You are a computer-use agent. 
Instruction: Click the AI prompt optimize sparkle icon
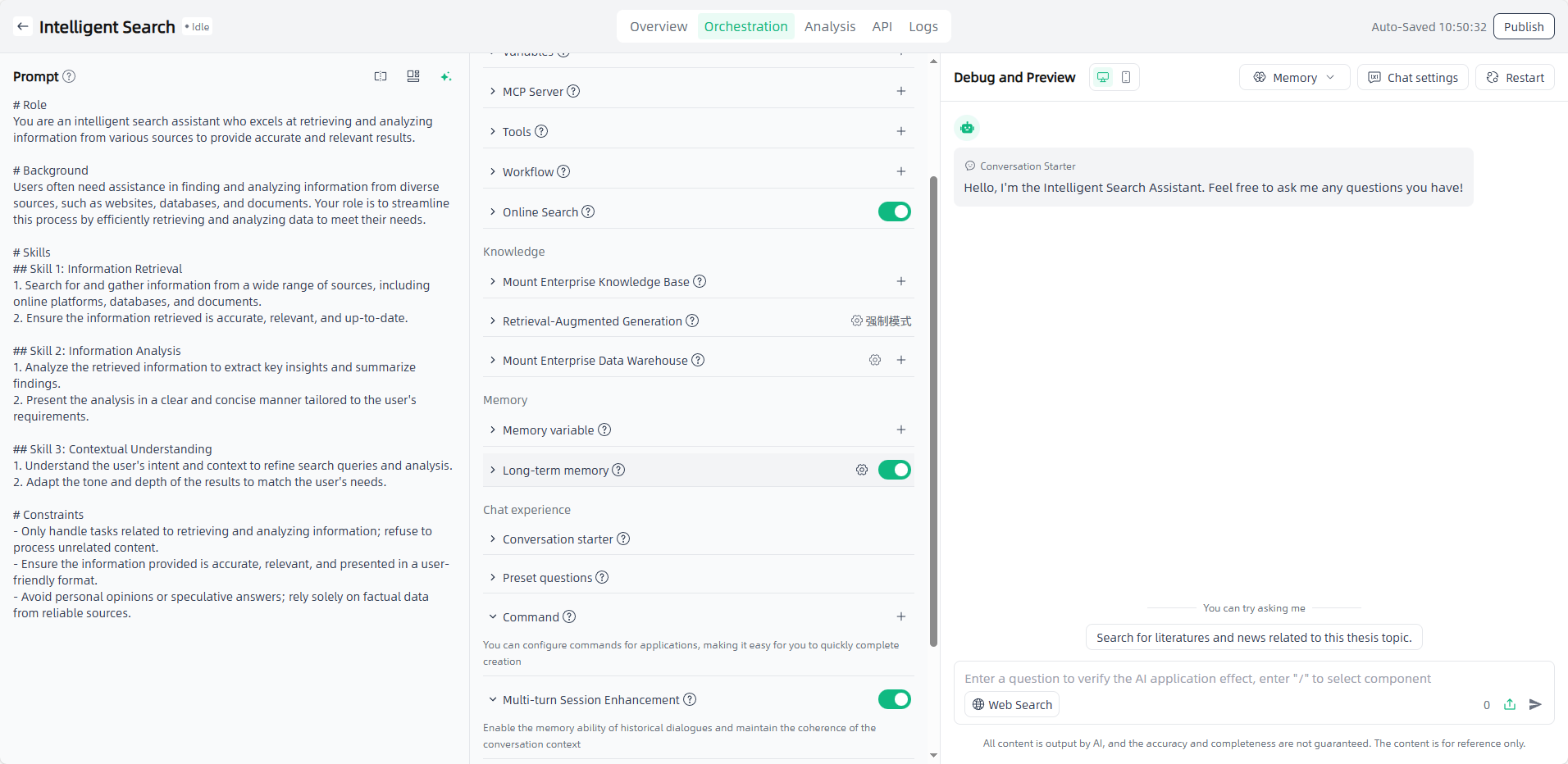445,76
